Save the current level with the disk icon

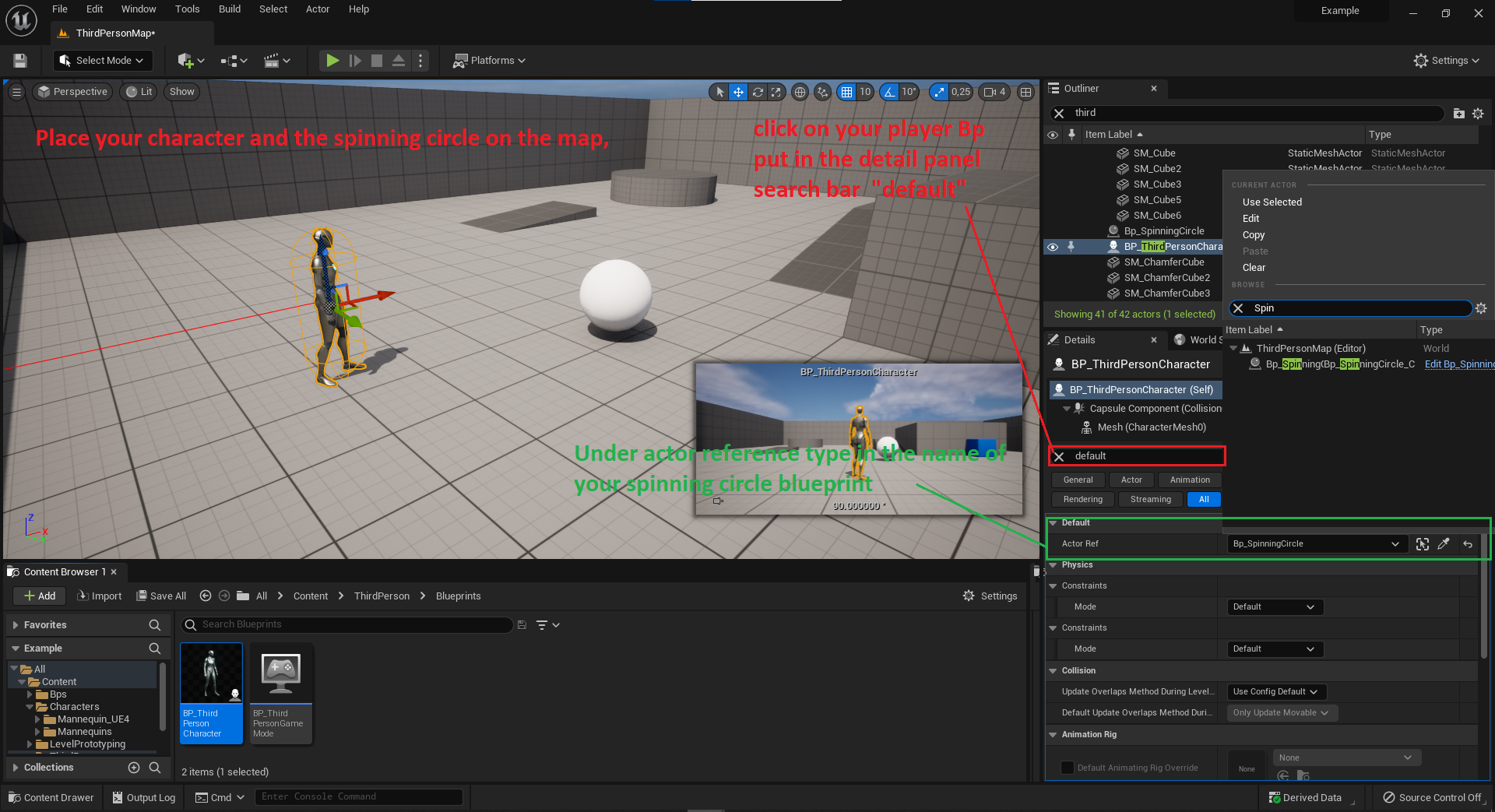[x=20, y=61]
